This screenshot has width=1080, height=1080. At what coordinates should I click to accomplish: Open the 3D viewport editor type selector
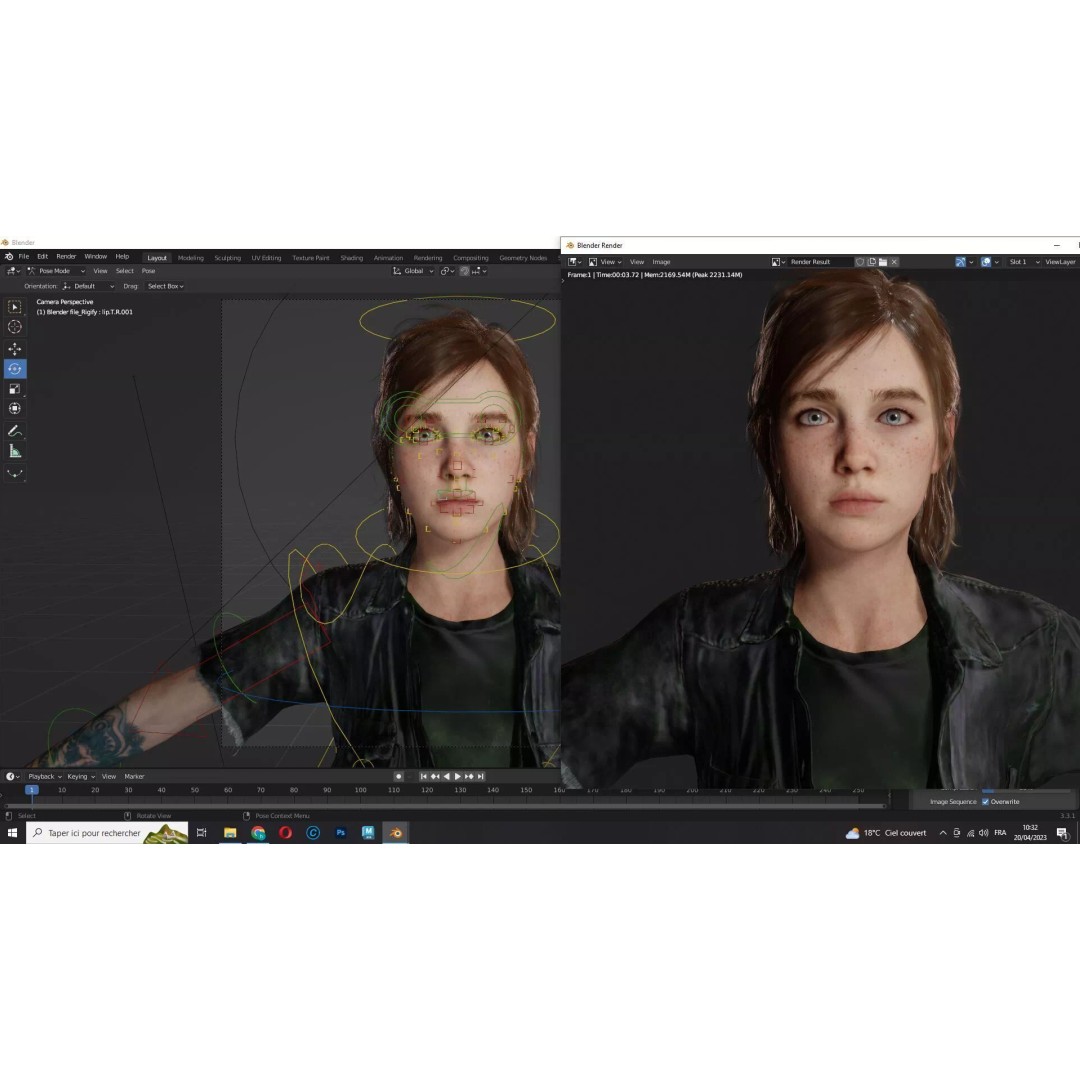coord(13,271)
